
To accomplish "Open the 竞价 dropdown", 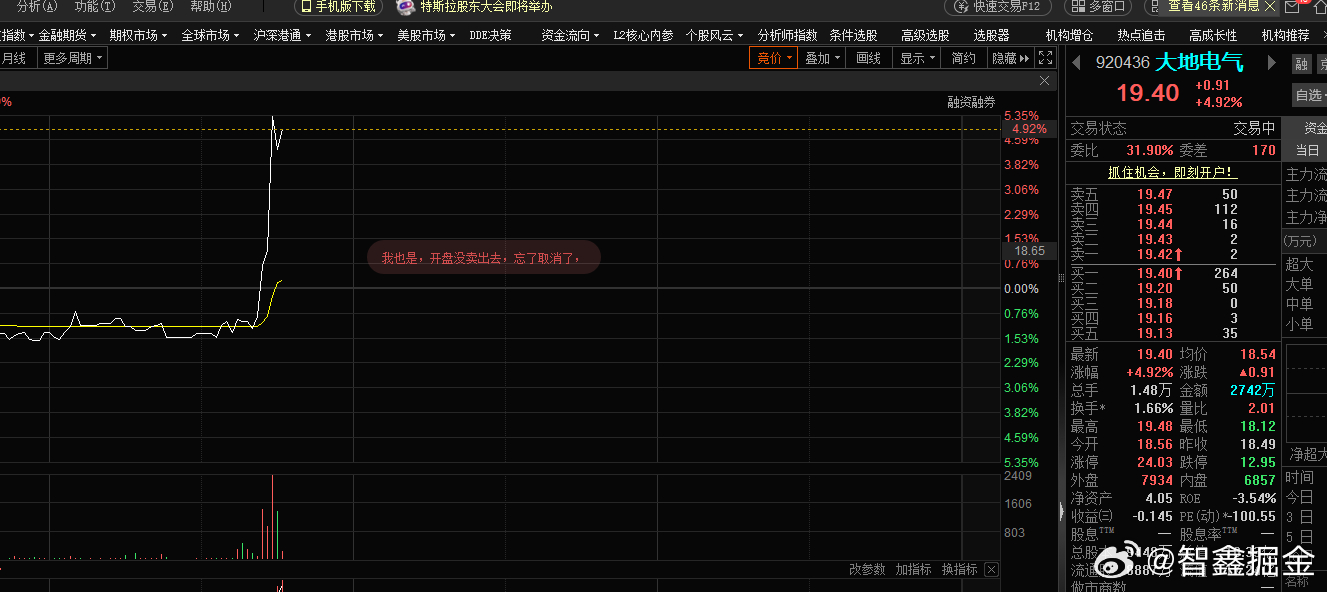I will (x=773, y=57).
